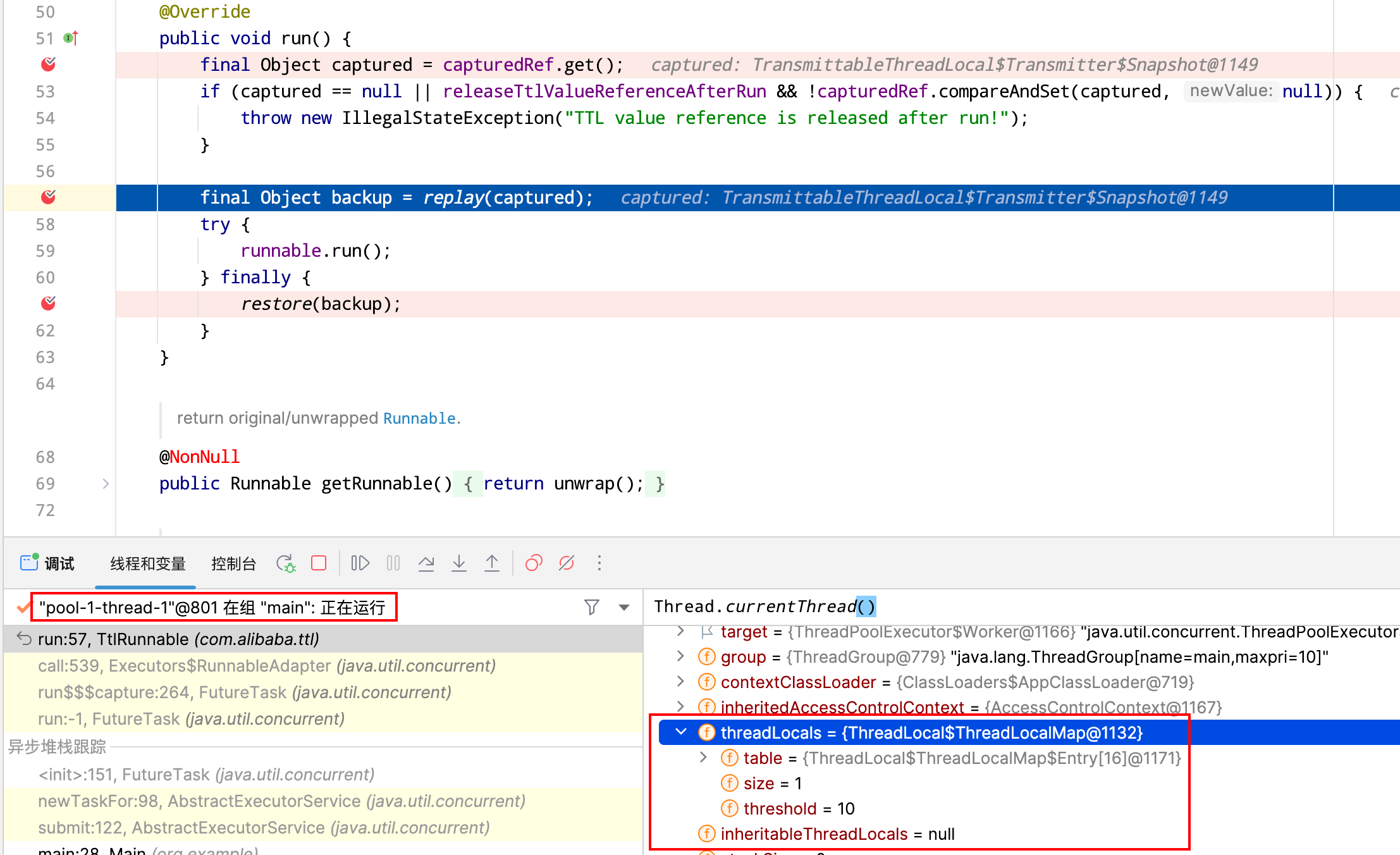Pause the program
The width and height of the screenshot is (1400, 855).
[393, 563]
